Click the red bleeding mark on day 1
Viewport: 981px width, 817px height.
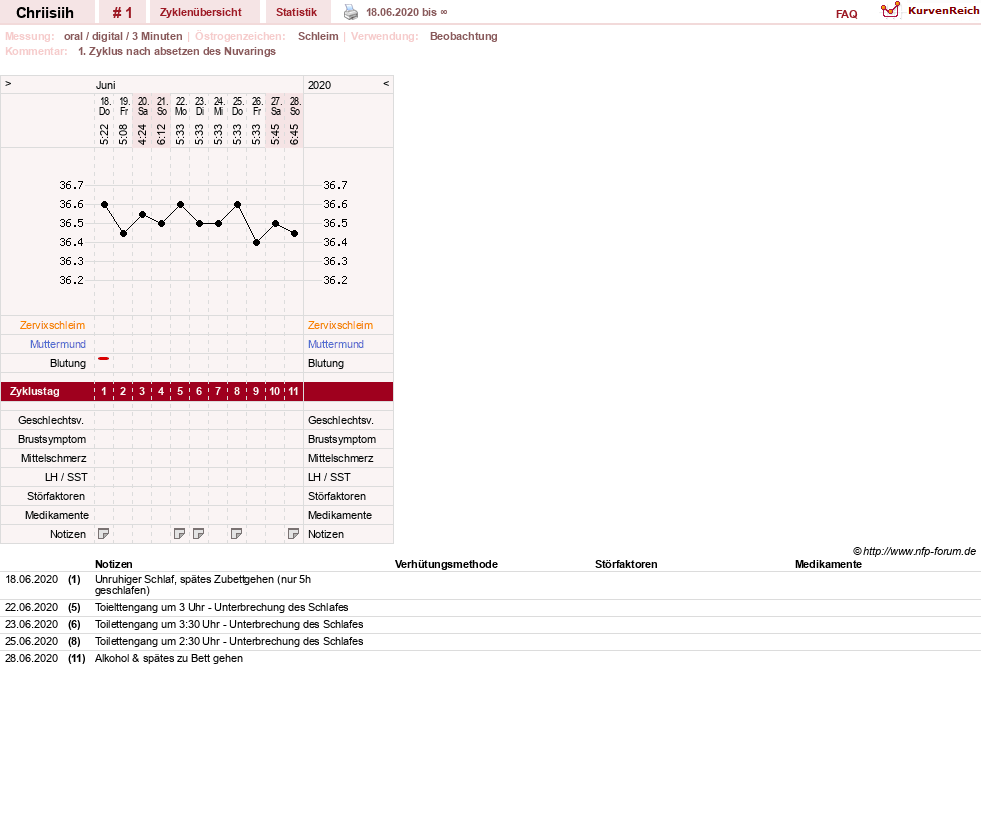[104, 358]
